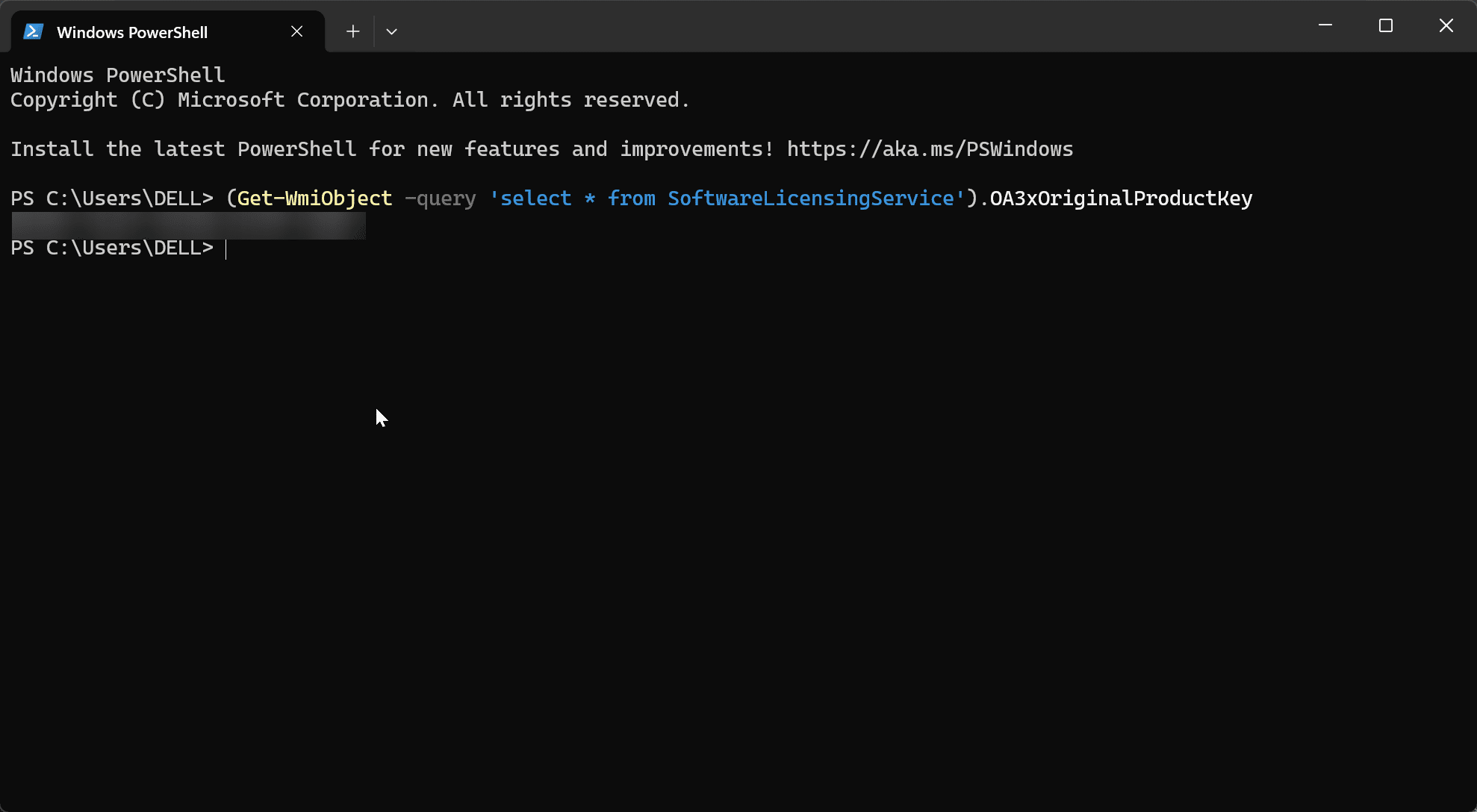Click the OA3xOriginalProductKey property text
This screenshot has width=1477, height=812.
coord(1121,199)
